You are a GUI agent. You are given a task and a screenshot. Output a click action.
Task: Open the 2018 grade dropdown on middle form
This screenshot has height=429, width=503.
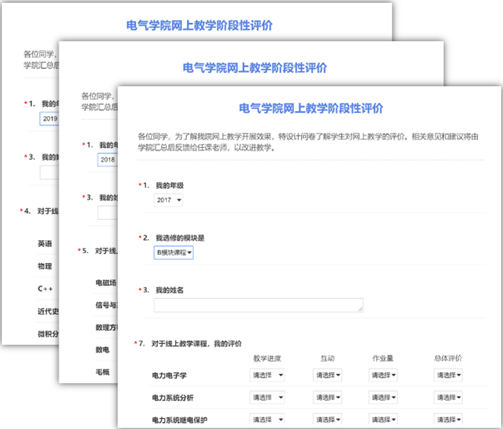pyautogui.click(x=108, y=160)
